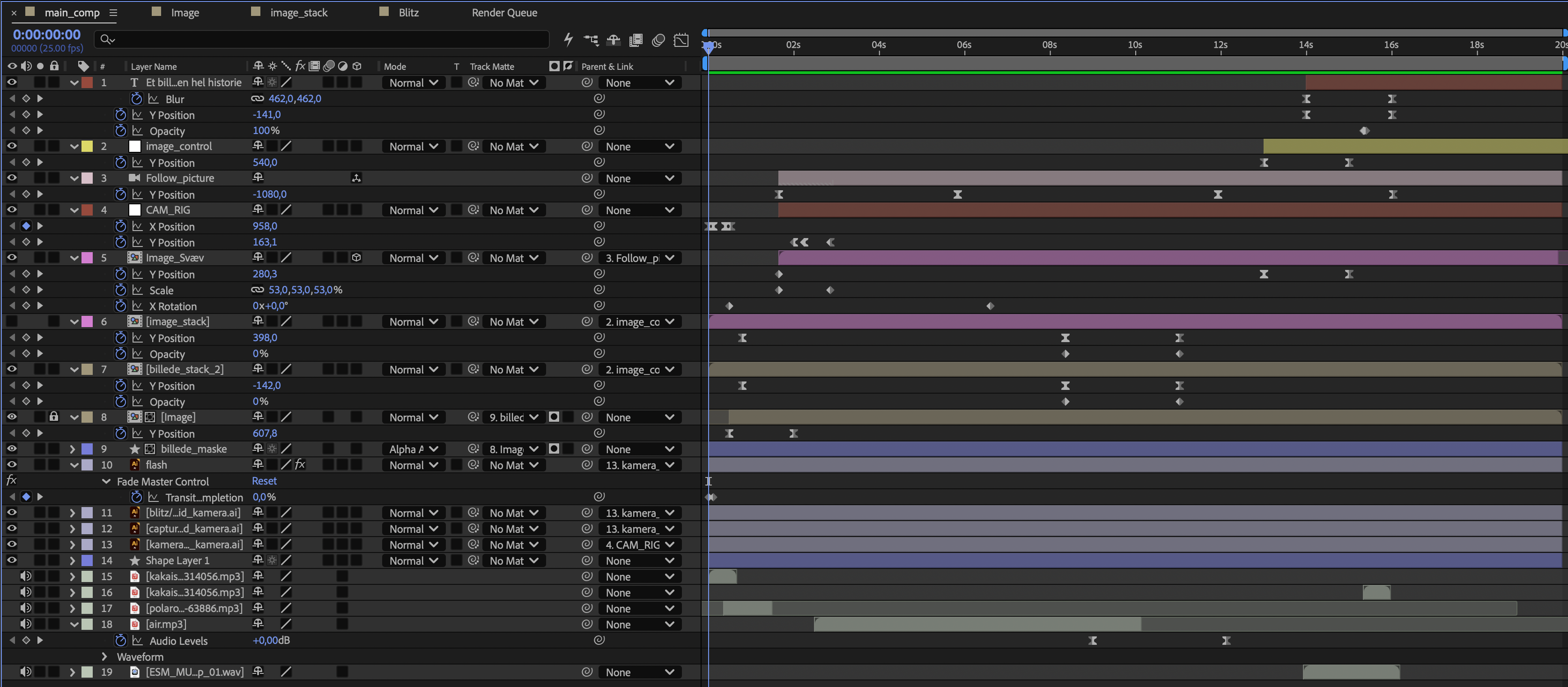The width and height of the screenshot is (1568, 687).
Task: Open the Graph Editor icon
Action: click(681, 39)
